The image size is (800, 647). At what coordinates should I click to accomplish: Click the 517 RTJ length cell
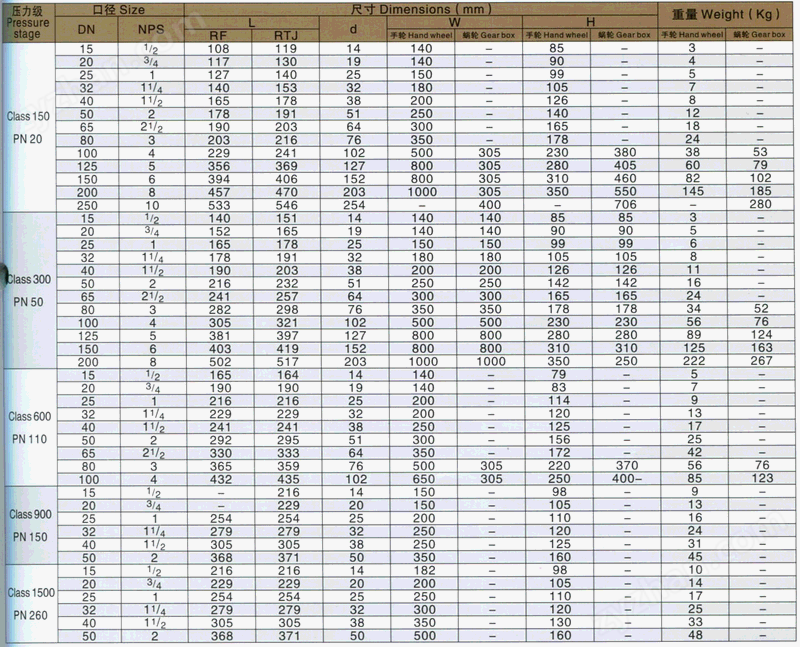pyautogui.click(x=286, y=361)
